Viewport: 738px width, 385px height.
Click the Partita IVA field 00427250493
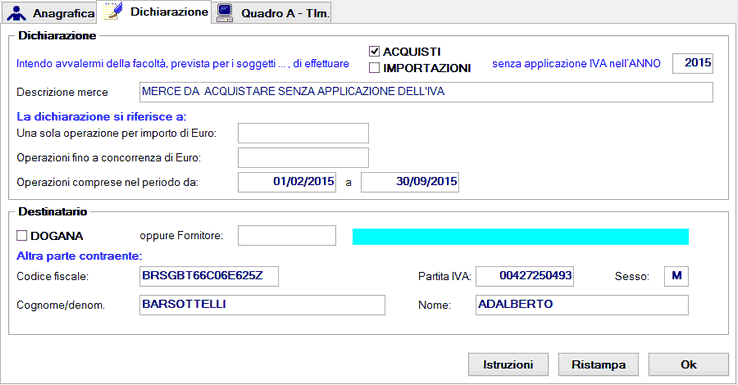(524, 276)
